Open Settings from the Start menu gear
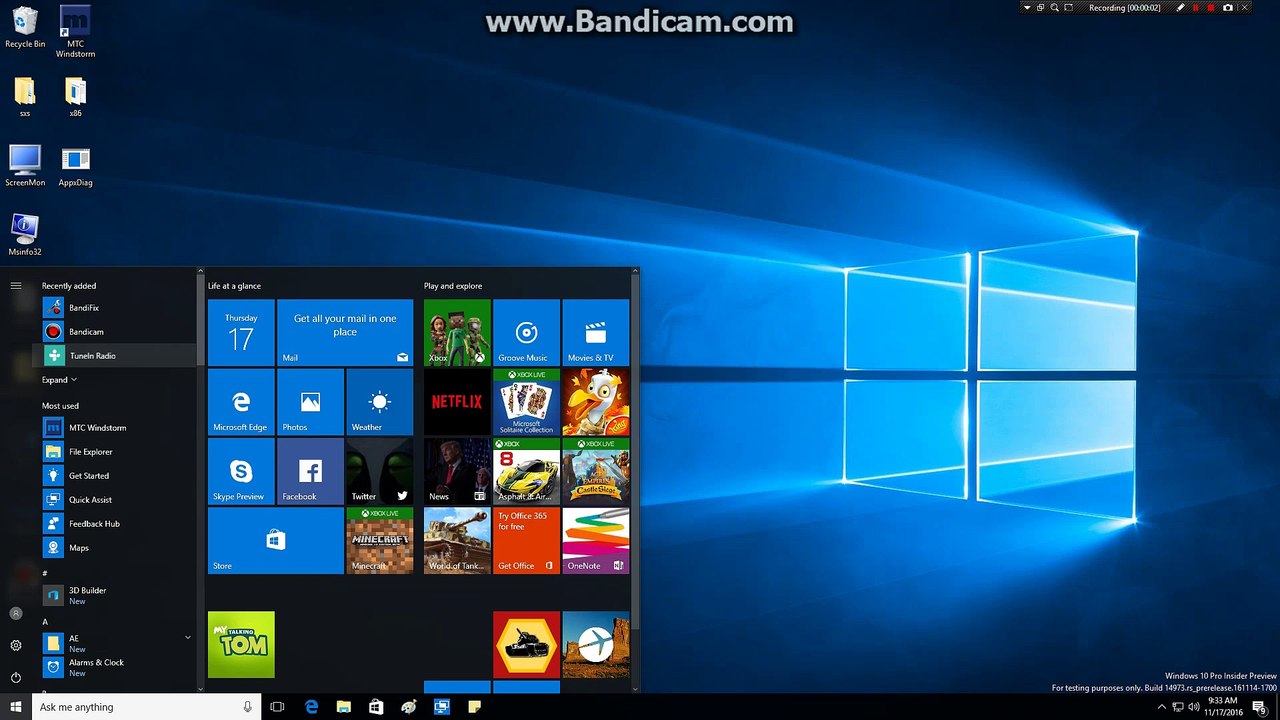The height and width of the screenshot is (720, 1280). pyautogui.click(x=16, y=646)
